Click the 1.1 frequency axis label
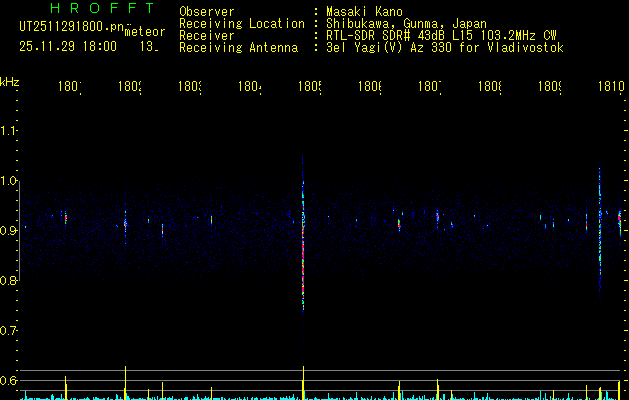The height and width of the screenshot is (400, 629). click(9, 131)
